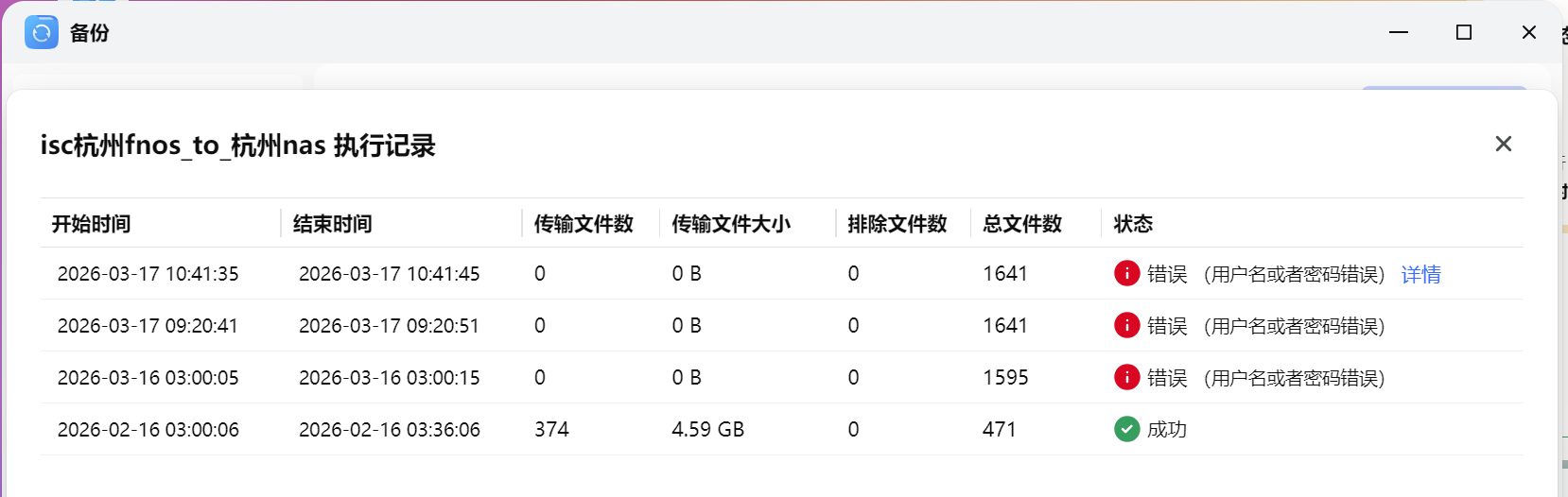Close the execution records dialog

[x=1503, y=144]
